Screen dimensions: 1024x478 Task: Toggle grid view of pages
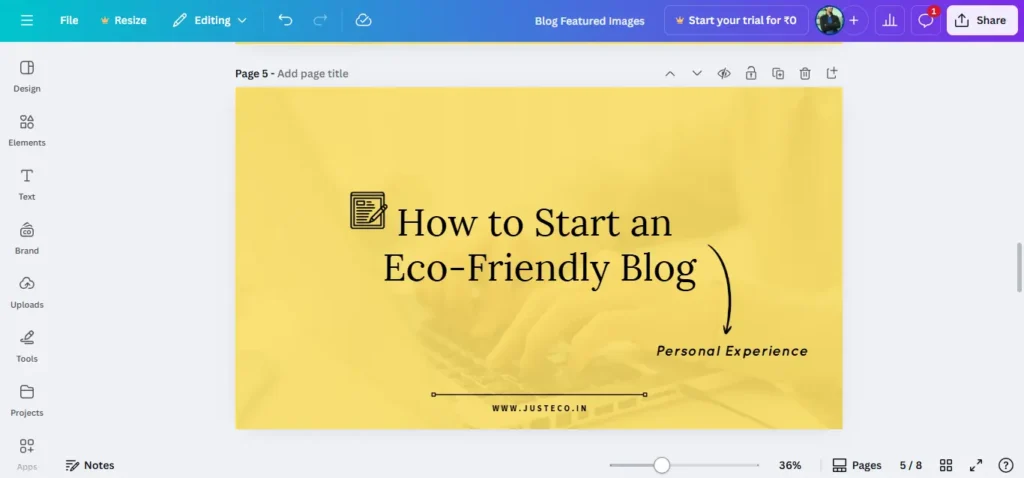click(946, 465)
